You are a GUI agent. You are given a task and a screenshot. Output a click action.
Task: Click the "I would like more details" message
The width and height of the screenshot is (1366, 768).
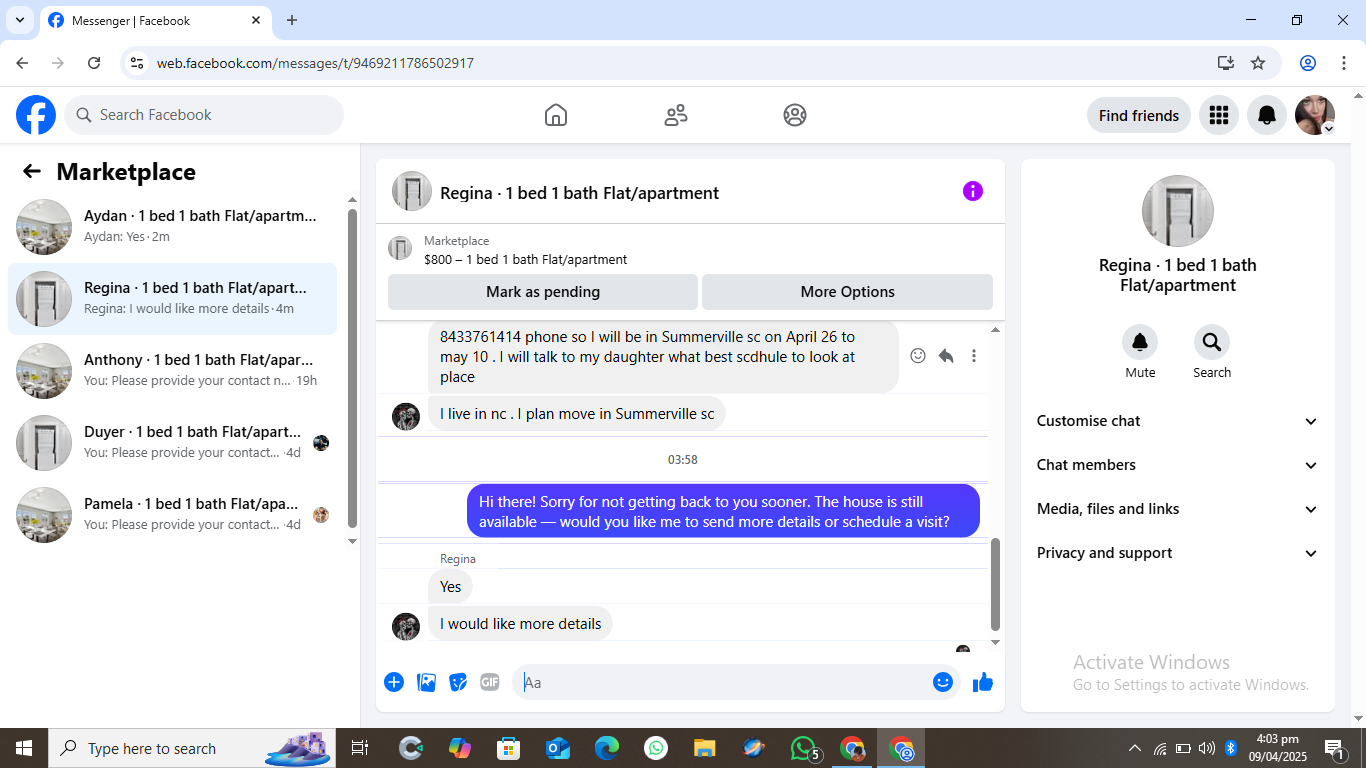[520, 624]
